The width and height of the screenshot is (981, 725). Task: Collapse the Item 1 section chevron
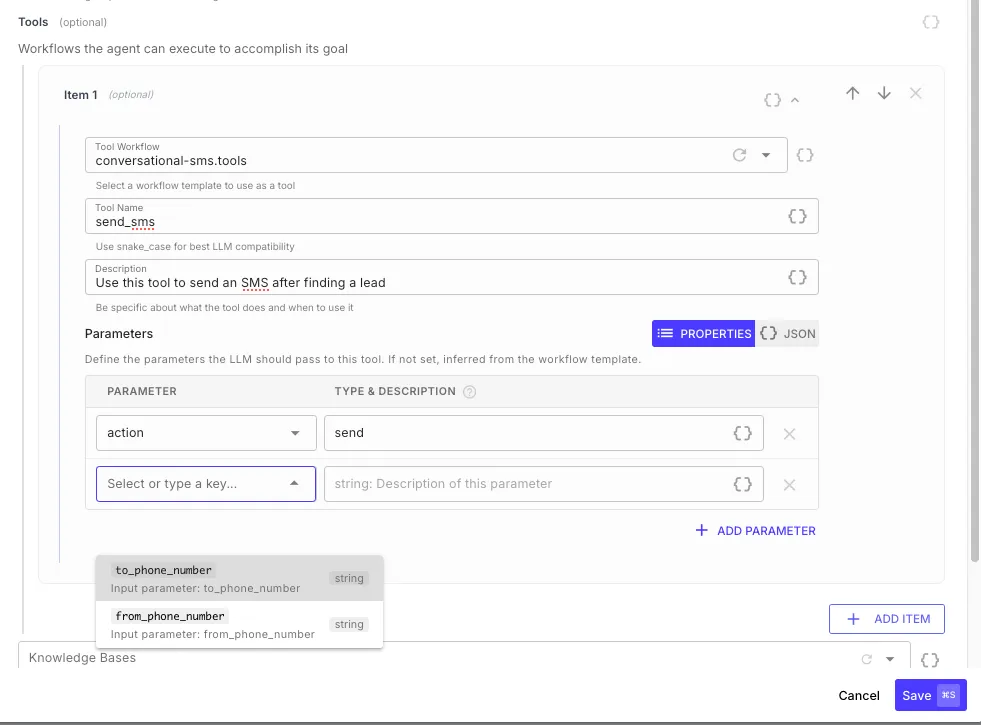(x=794, y=100)
